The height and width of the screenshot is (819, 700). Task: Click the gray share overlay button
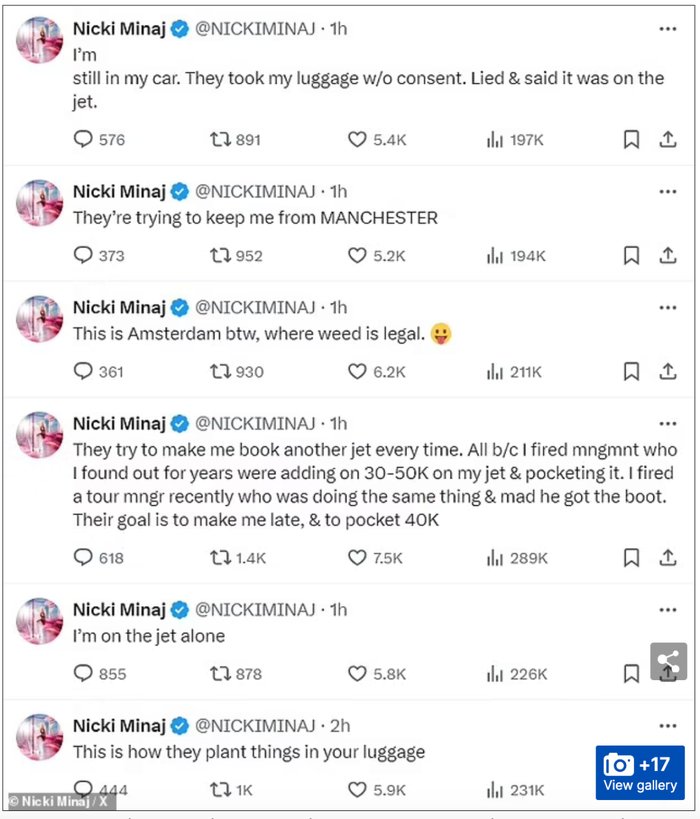point(668,661)
